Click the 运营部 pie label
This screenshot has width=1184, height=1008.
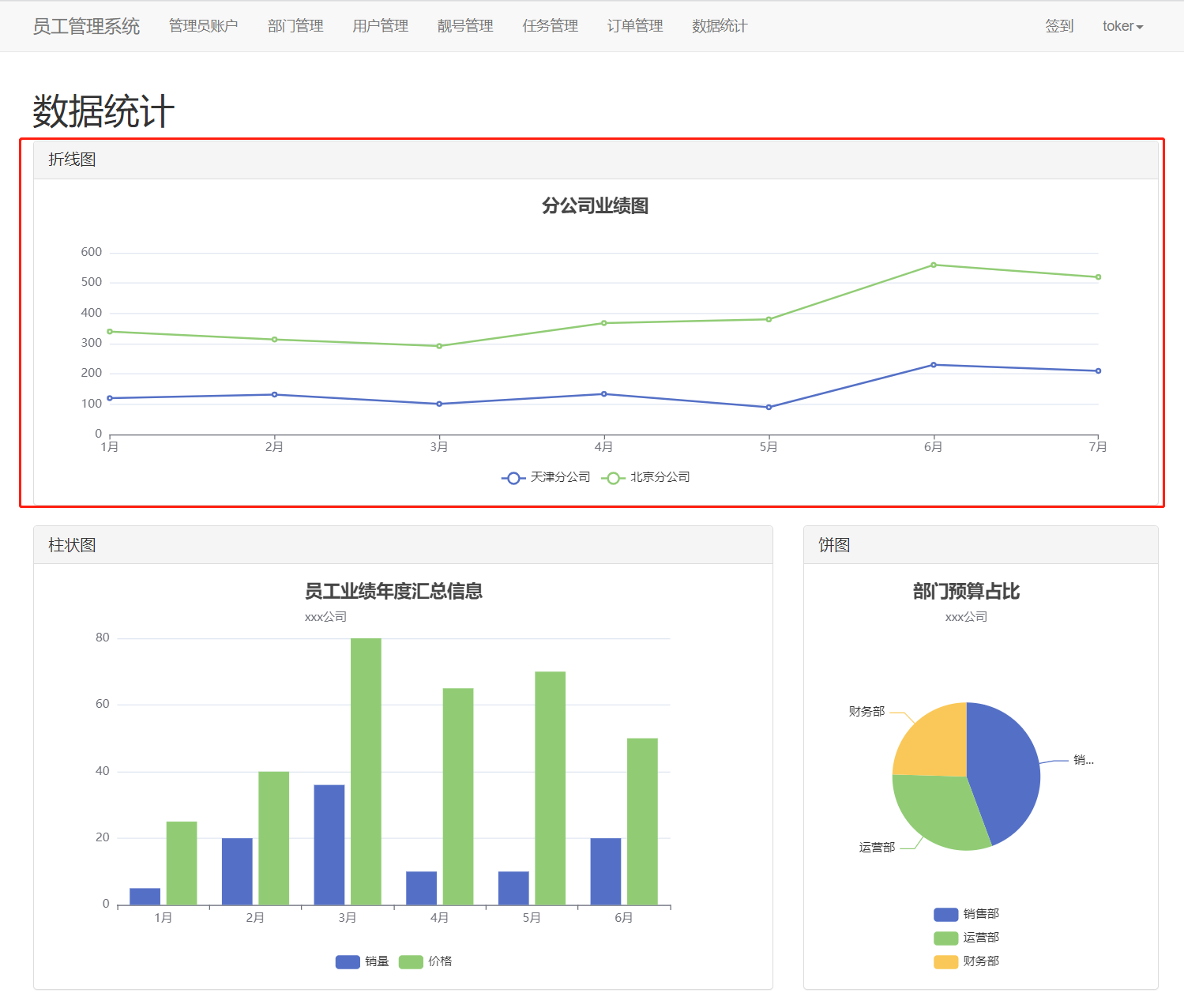click(x=877, y=848)
